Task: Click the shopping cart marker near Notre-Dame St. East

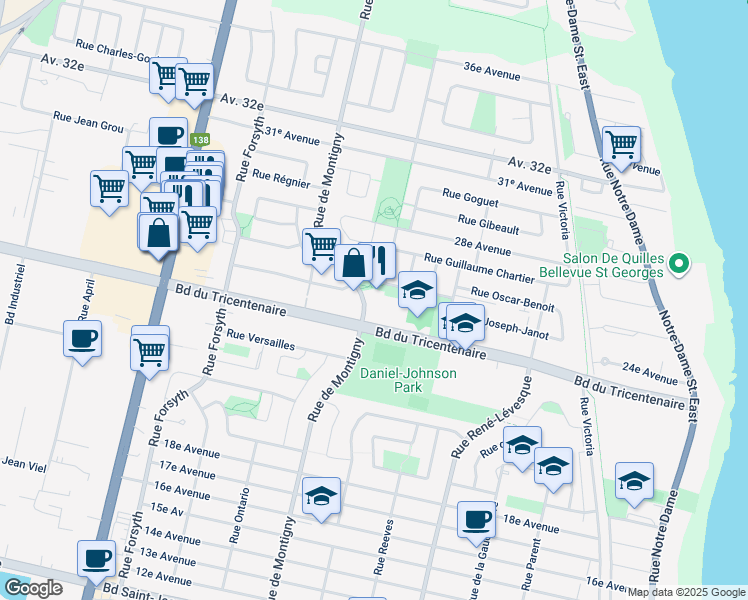Action: tap(621, 146)
